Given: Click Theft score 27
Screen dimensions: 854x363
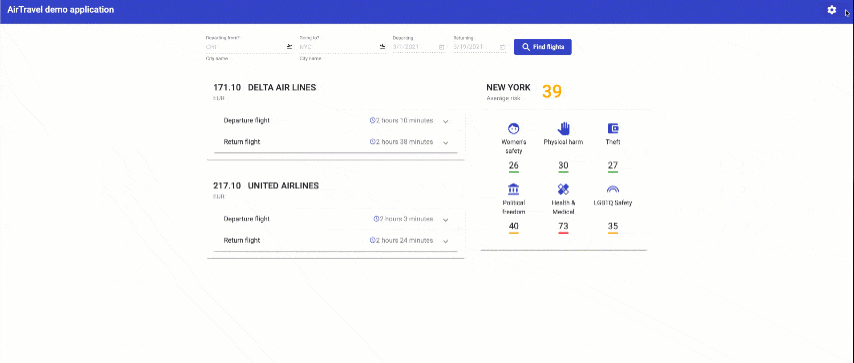Looking at the screenshot, I should pos(613,166).
